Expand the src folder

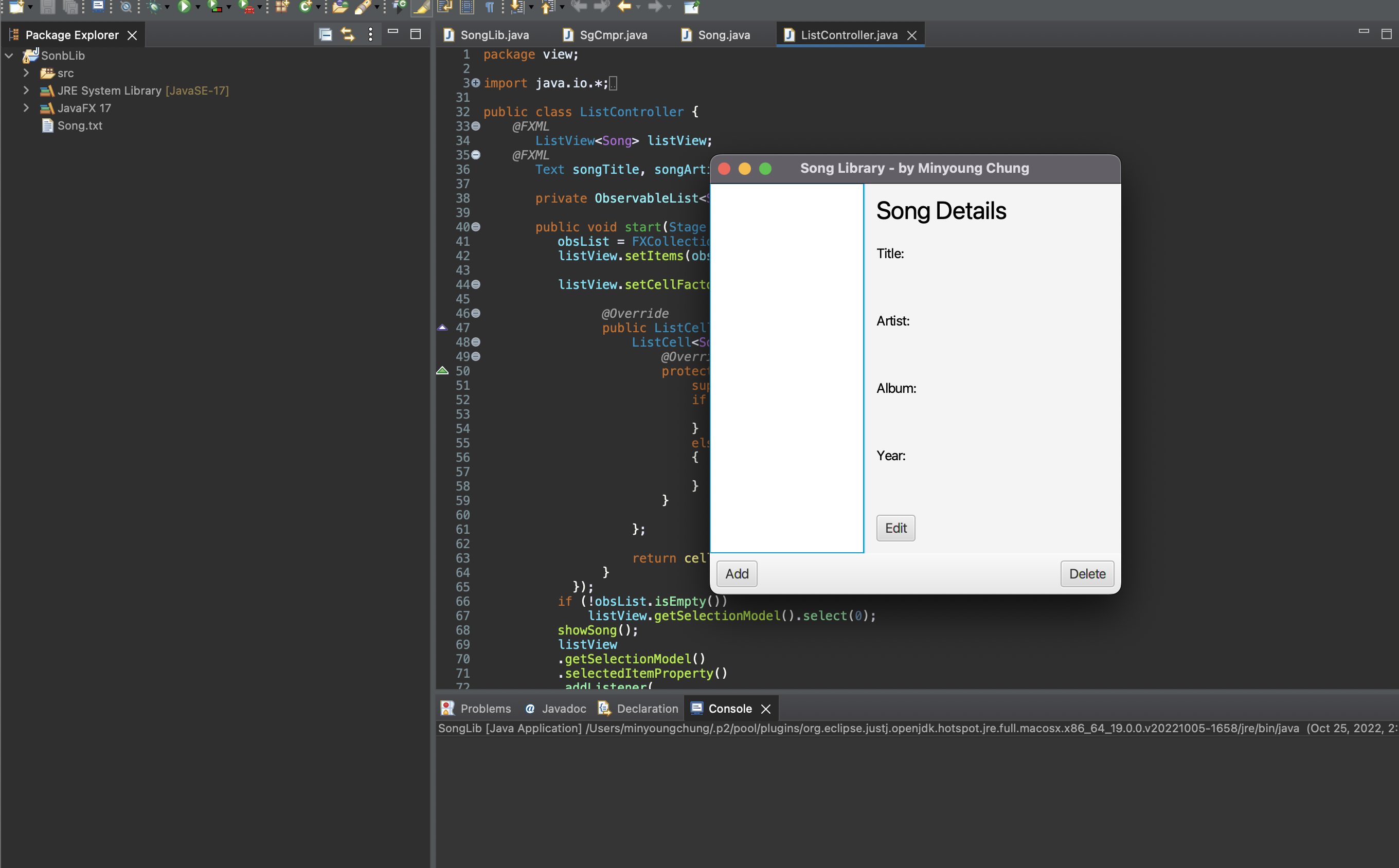26,73
